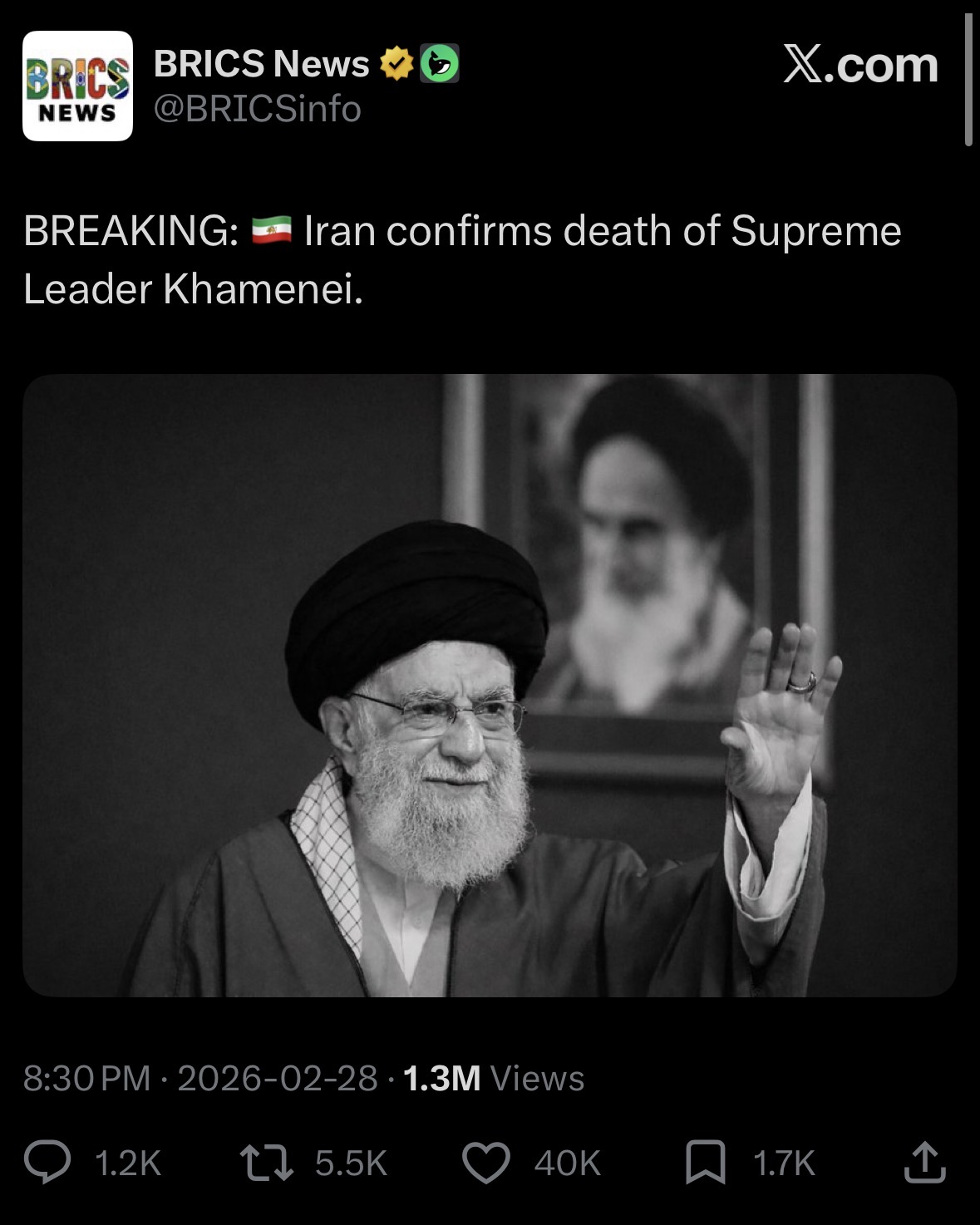Open share options arrow icon

(924, 1162)
